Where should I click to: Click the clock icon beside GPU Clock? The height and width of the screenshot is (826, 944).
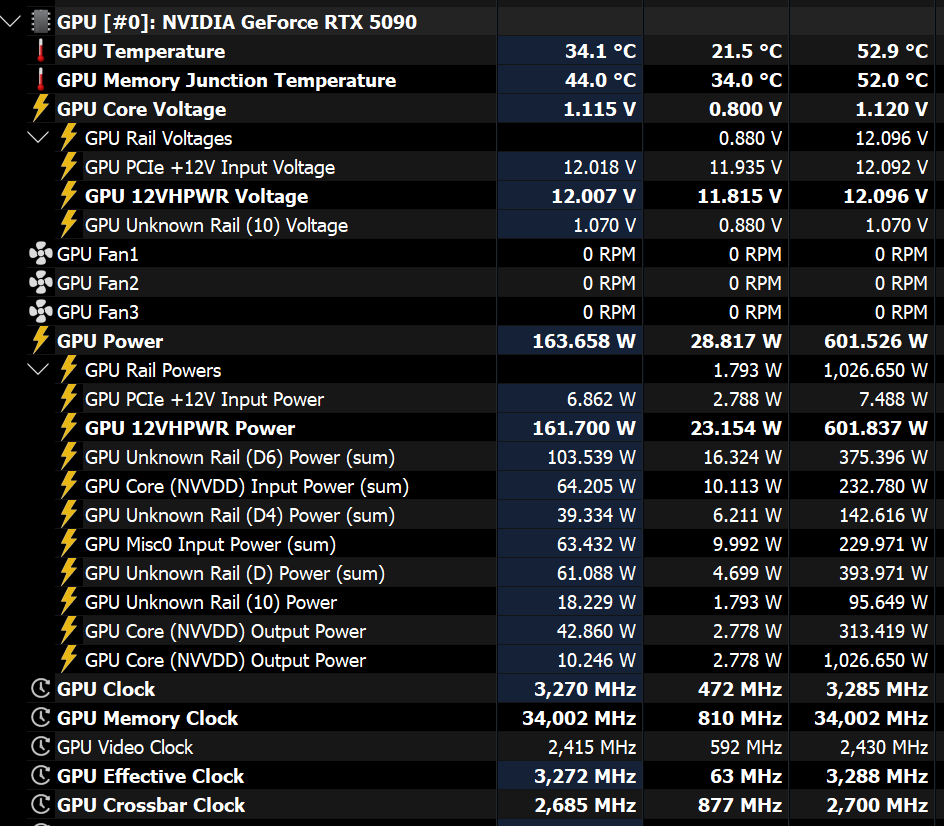[40, 689]
